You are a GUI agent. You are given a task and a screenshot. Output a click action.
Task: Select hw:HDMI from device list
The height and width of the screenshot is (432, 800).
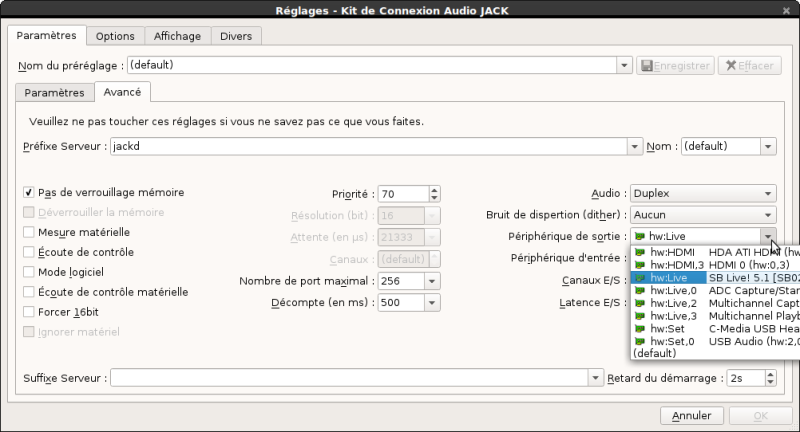[716, 252]
